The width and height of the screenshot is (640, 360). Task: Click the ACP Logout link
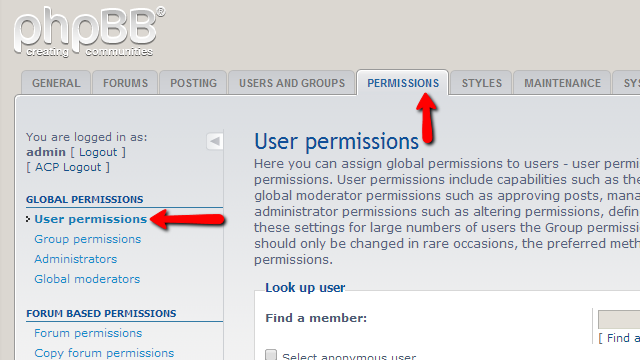point(68,167)
